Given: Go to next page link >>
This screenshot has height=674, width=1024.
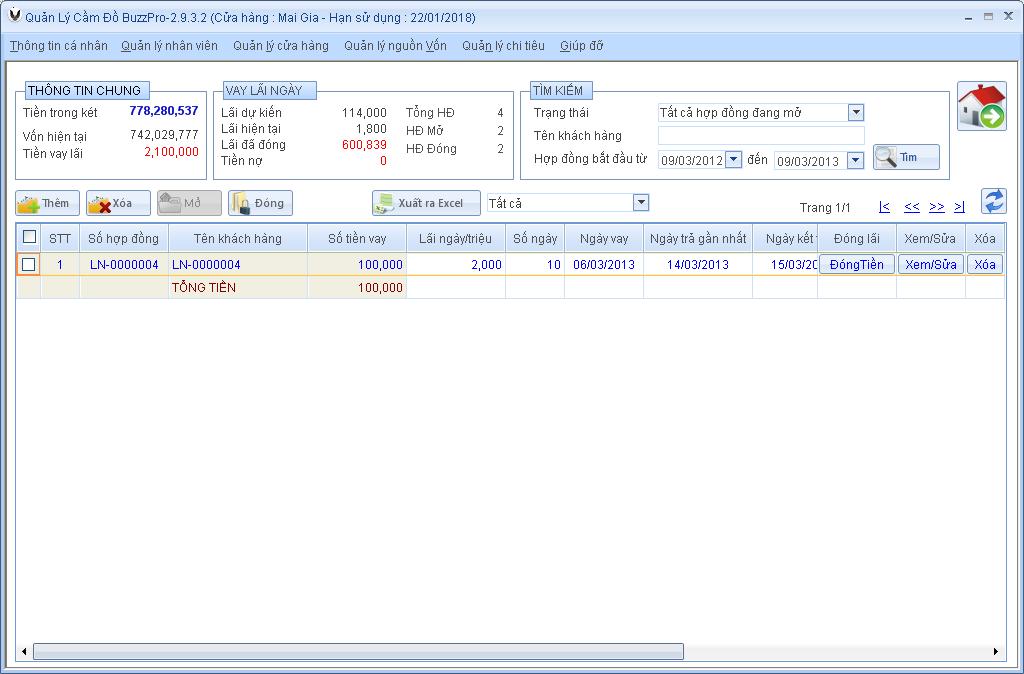Looking at the screenshot, I should pos(936,207).
